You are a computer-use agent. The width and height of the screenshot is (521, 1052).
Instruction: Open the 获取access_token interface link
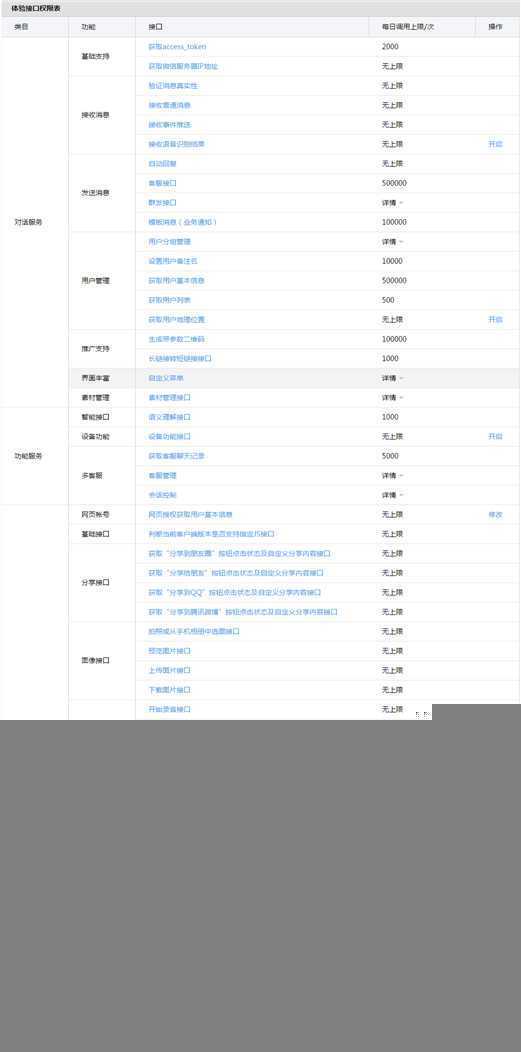pyautogui.click(x=177, y=47)
